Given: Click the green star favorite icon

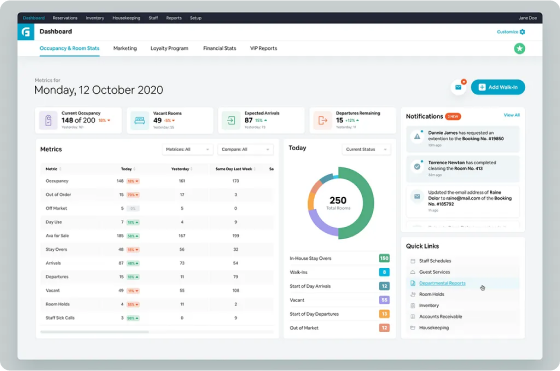Looking at the screenshot, I should (x=519, y=49).
